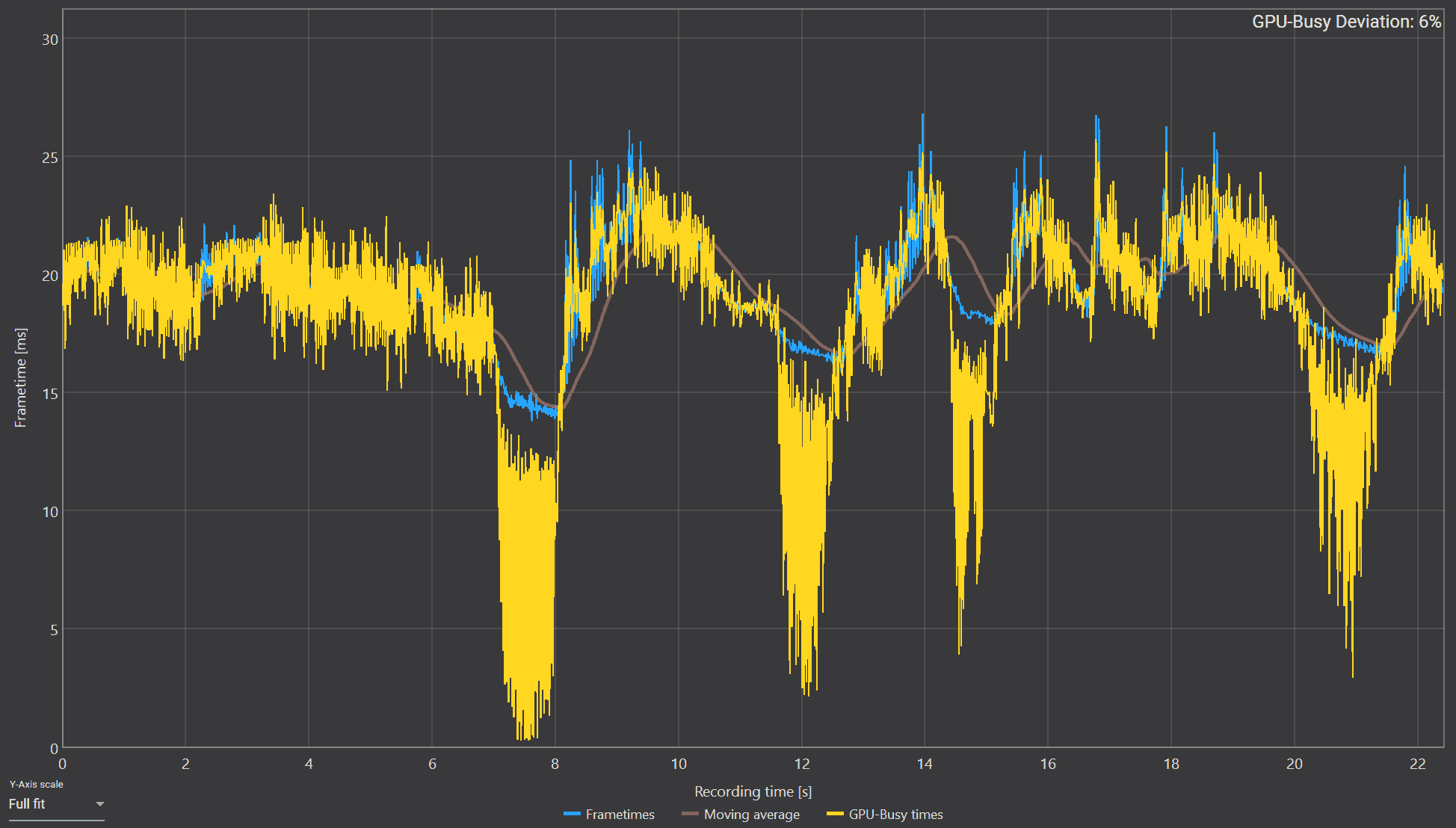Click the GPU-Busy Deviation: 6% label
Viewport: 1456px width, 828px height.
(x=1346, y=22)
